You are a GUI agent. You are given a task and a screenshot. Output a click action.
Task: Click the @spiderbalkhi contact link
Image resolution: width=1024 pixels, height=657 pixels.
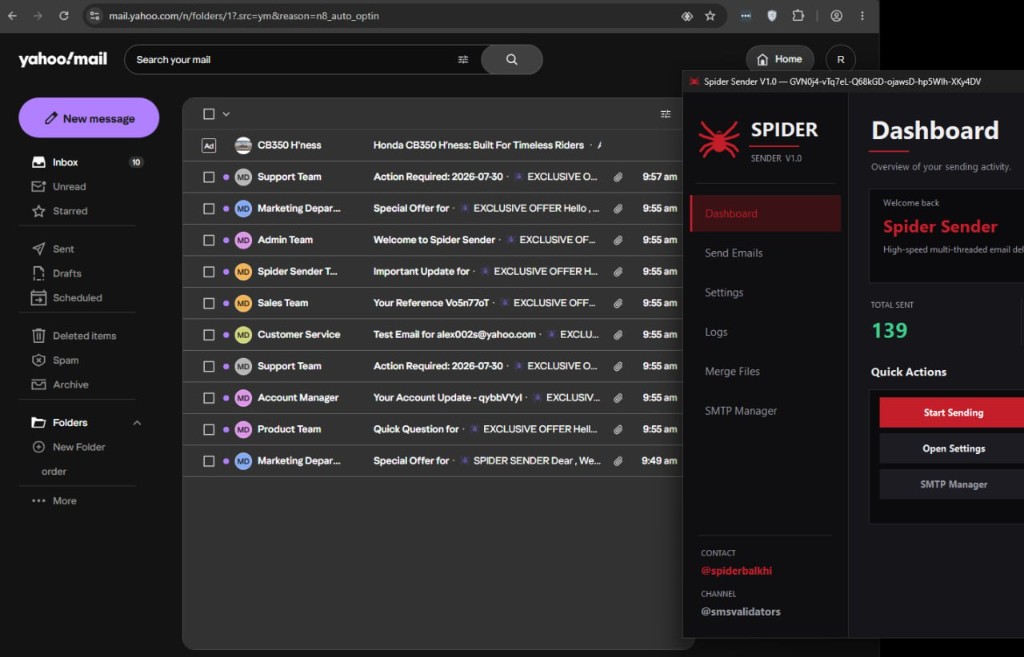point(736,571)
